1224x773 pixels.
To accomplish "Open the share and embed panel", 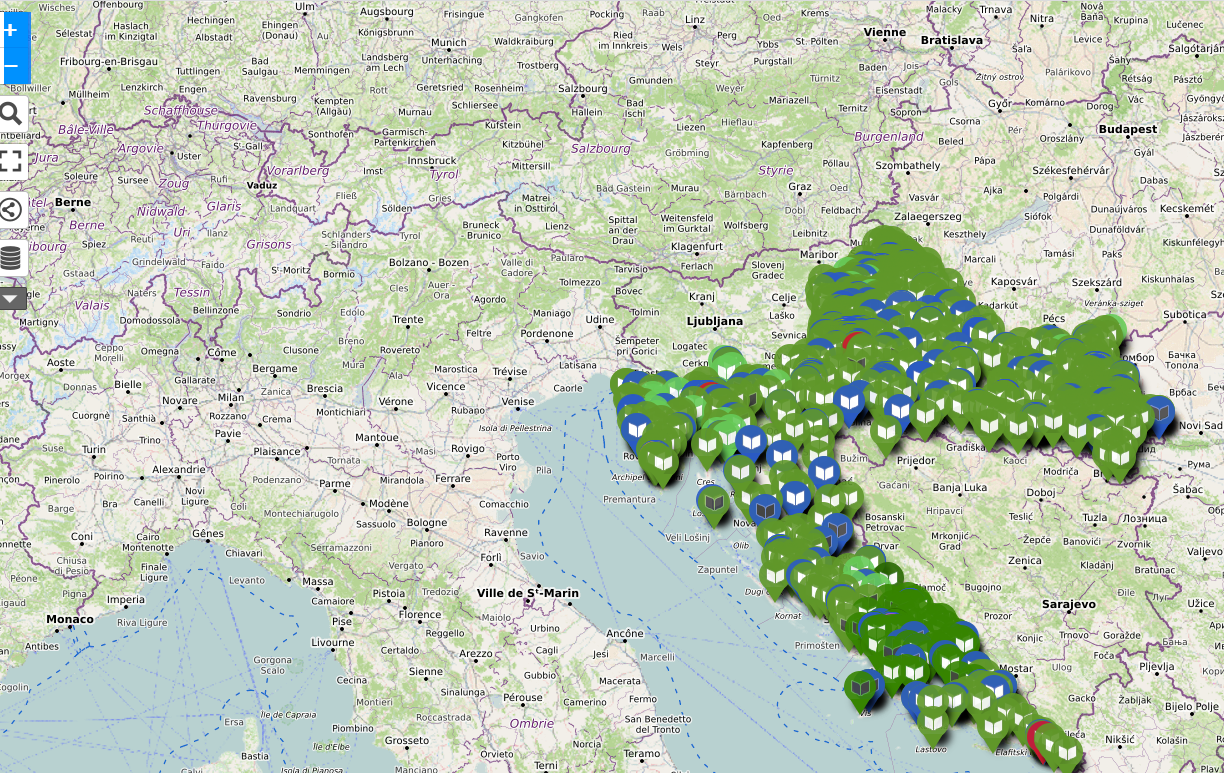I will [11, 210].
